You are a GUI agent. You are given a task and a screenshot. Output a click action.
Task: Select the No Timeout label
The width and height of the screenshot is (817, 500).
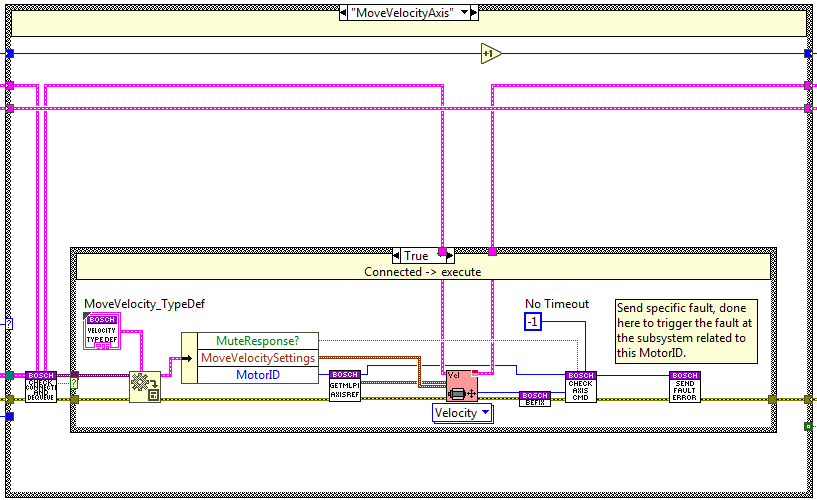coord(556,304)
